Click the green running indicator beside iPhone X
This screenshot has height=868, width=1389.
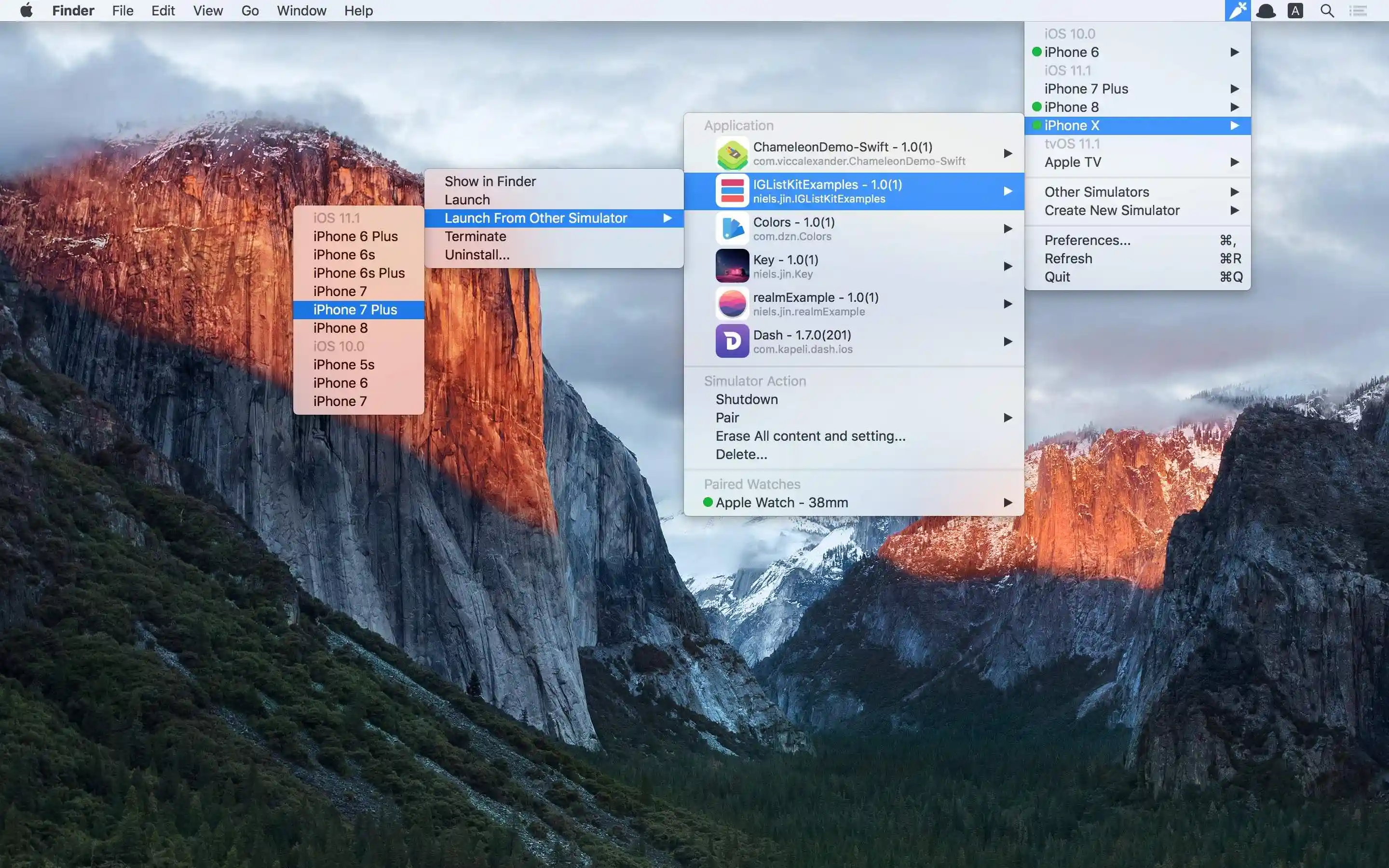coord(1036,125)
